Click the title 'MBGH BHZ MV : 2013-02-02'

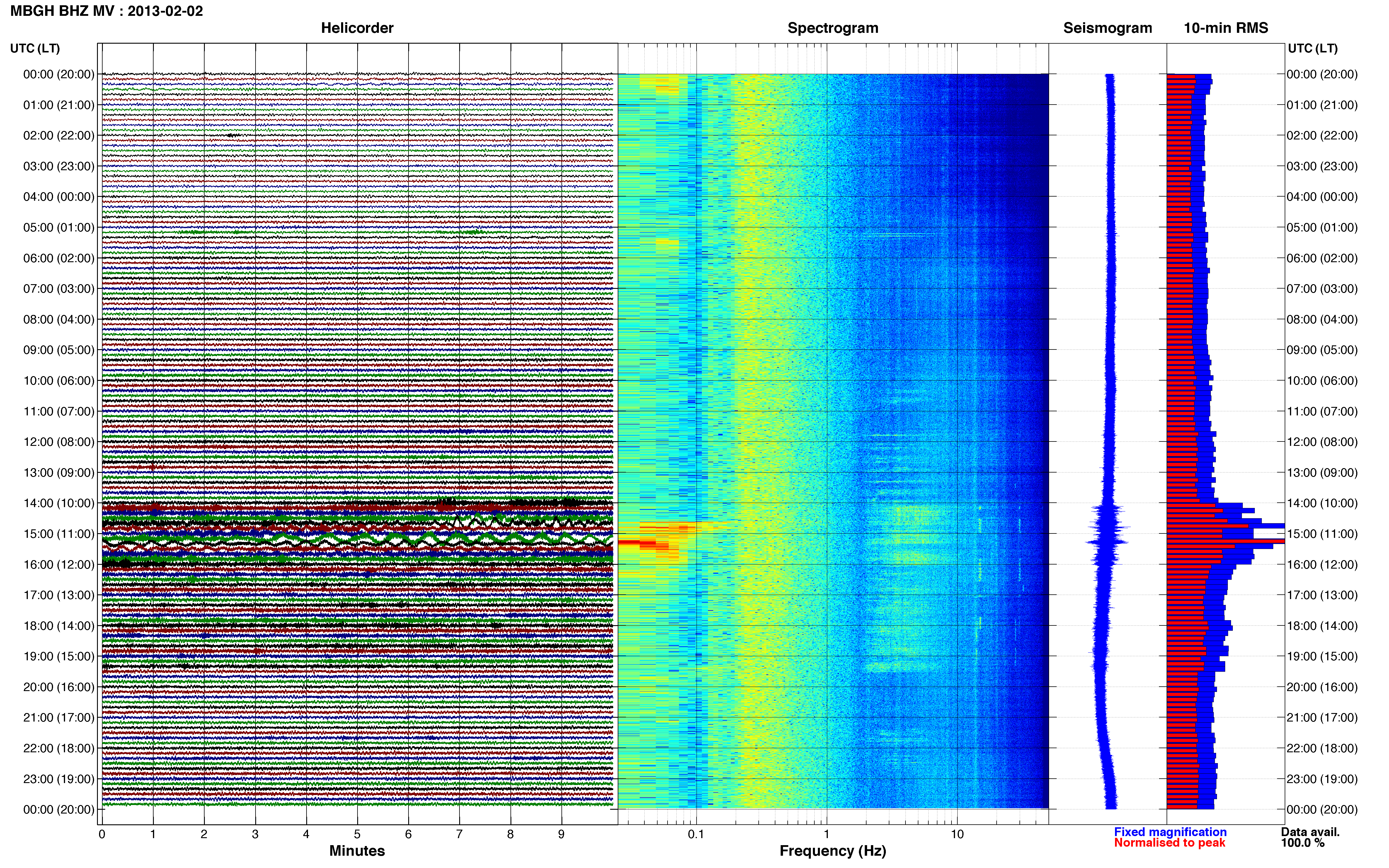click(x=106, y=11)
